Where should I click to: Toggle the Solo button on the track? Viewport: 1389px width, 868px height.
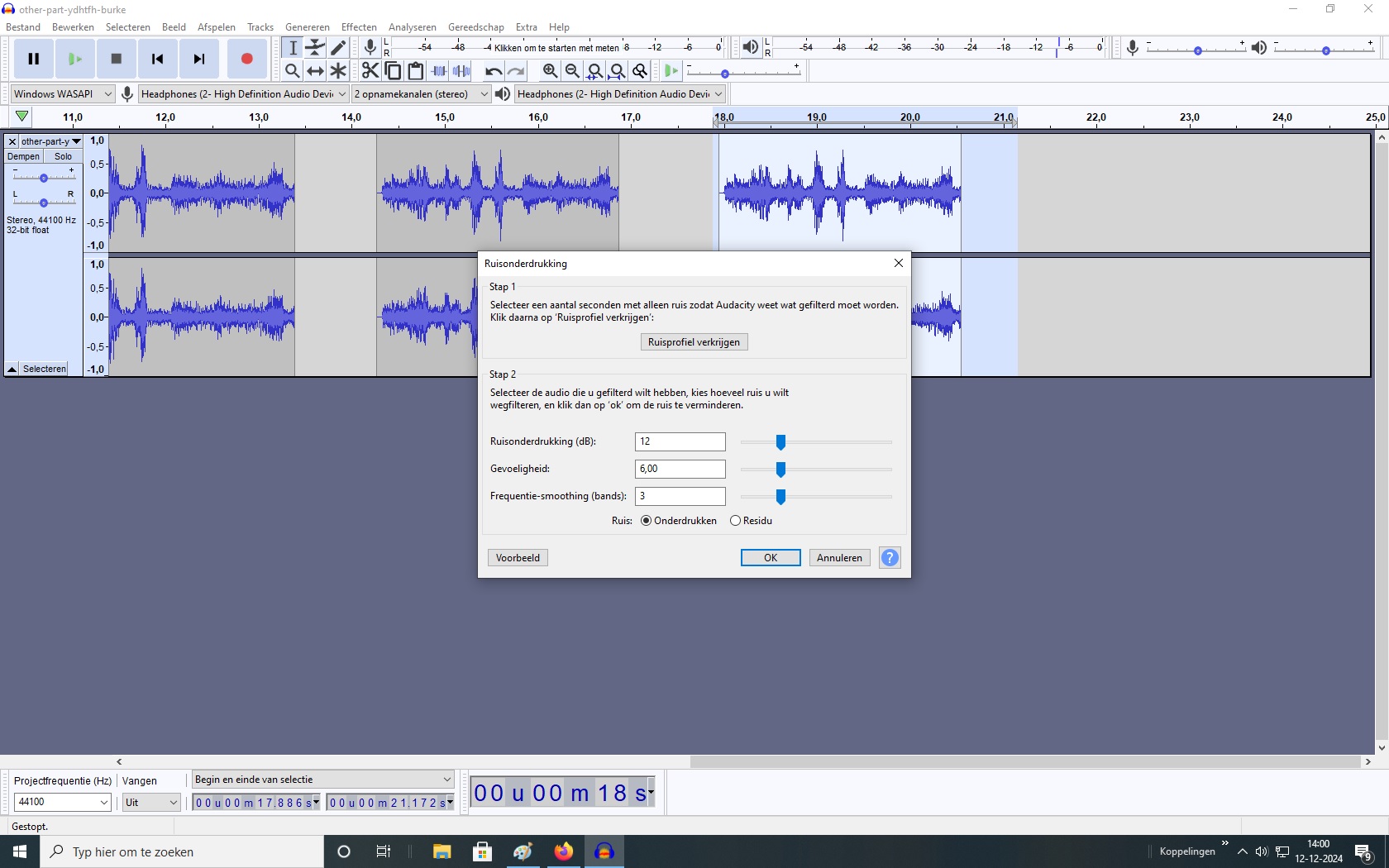[x=63, y=156]
